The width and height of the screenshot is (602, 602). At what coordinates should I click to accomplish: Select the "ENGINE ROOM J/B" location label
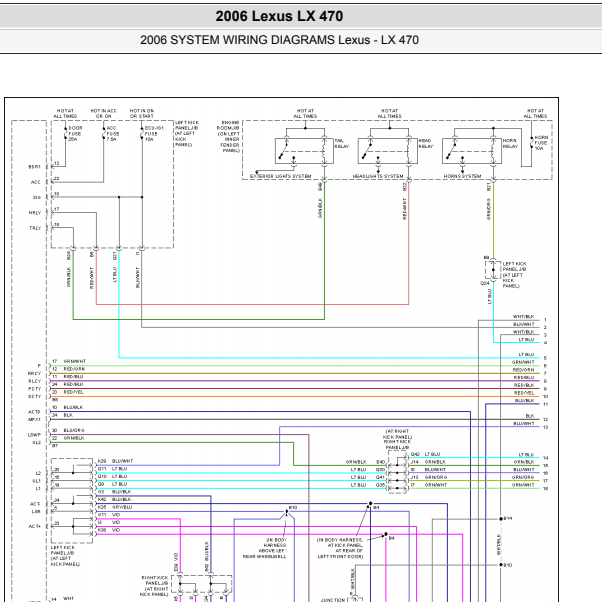pyautogui.click(x=228, y=125)
